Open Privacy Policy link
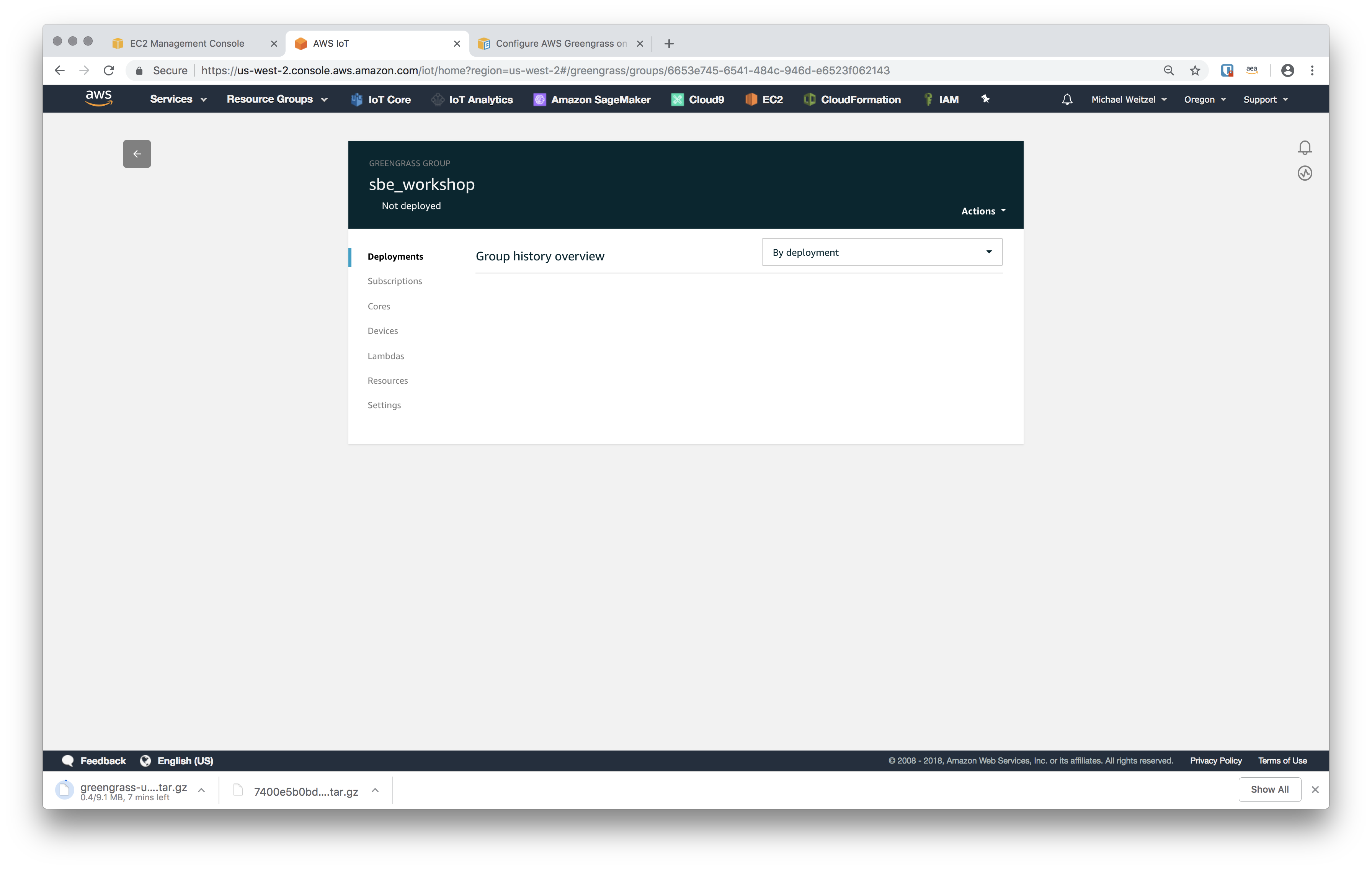This screenshot has width=1372, height=870. coord(1215,760)
